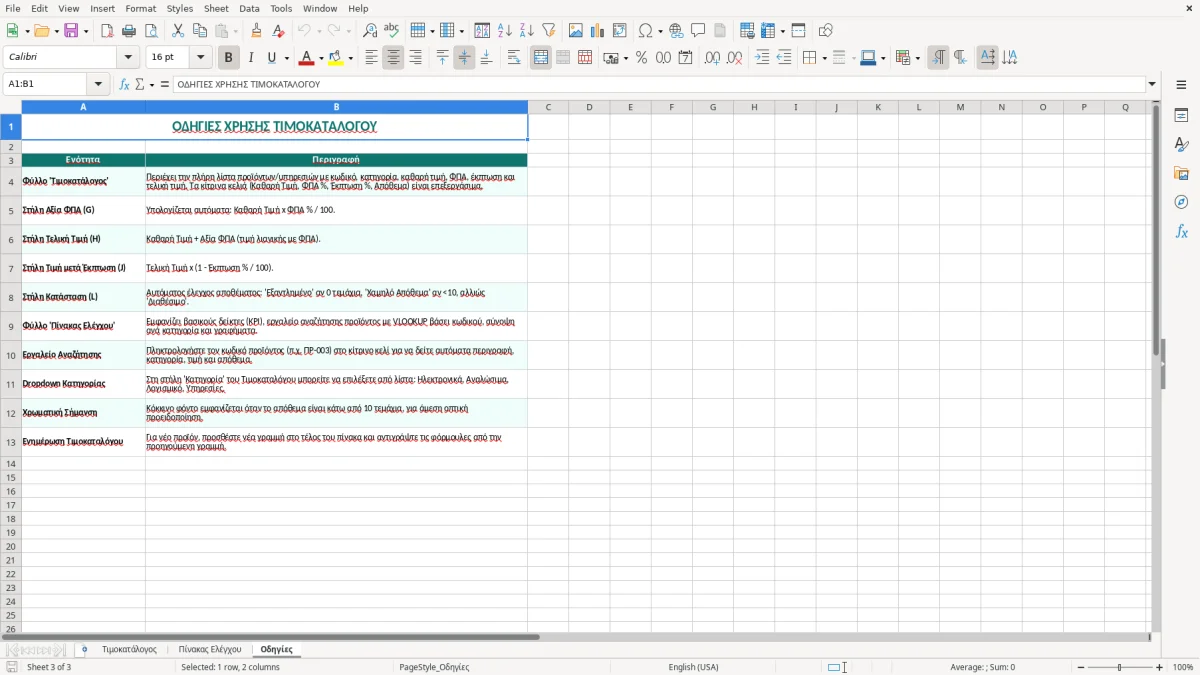Expand the Name Box dropdown arrow

click(x=98, y=85)
